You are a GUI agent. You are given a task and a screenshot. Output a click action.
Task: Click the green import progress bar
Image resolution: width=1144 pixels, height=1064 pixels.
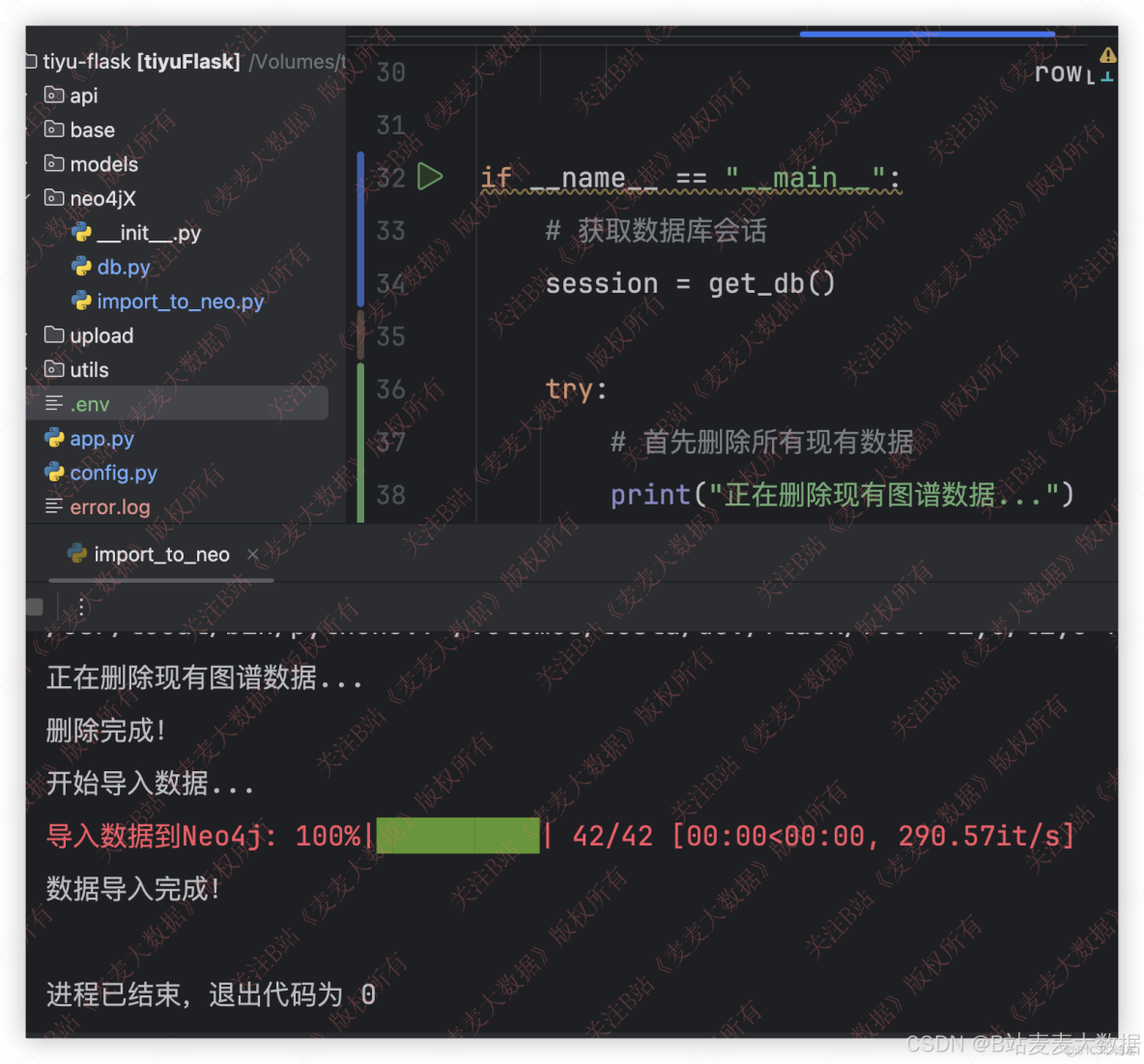tap(457, 835)
